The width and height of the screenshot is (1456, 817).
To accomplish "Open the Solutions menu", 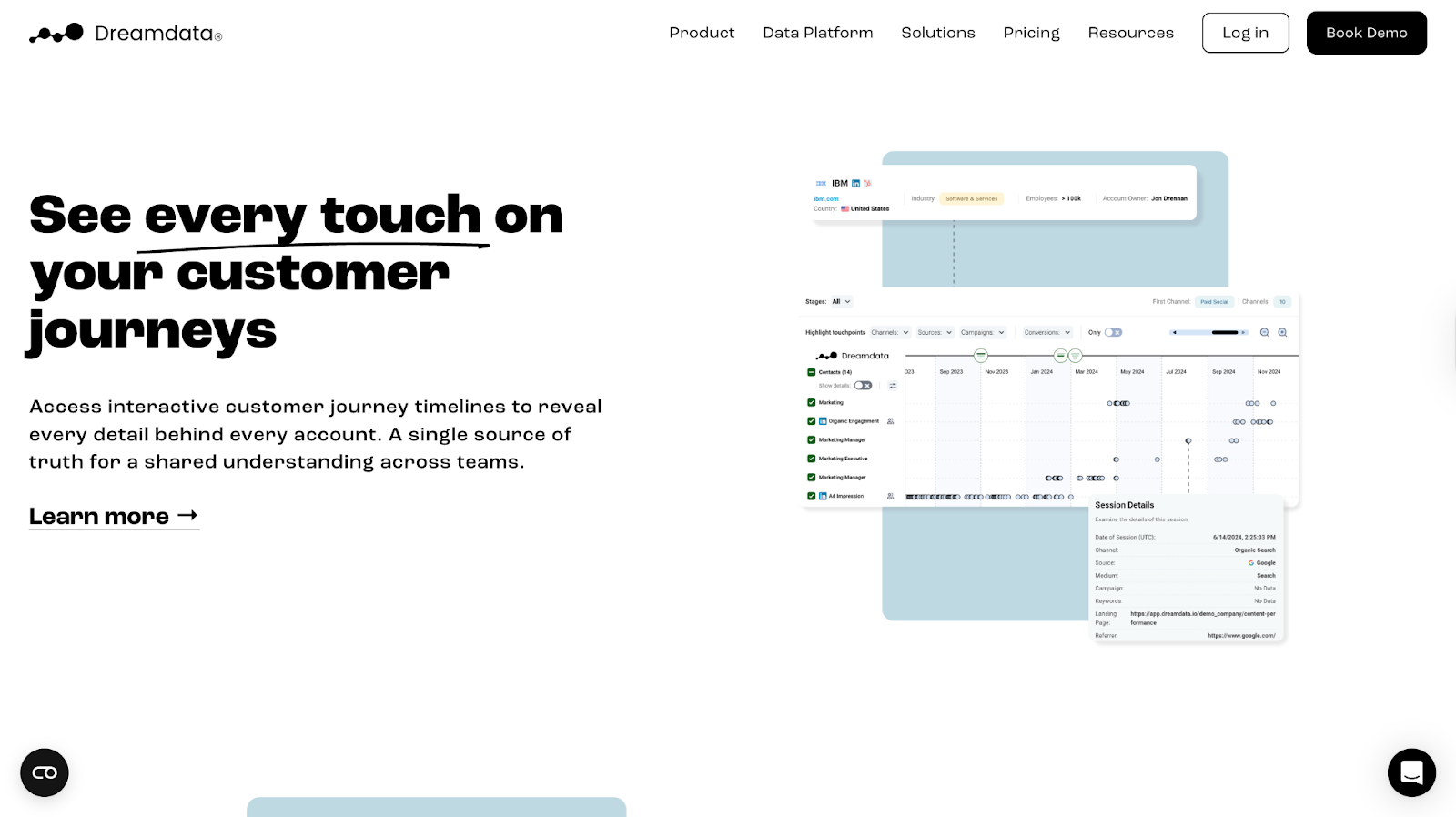I will click(x=938, y=33).
